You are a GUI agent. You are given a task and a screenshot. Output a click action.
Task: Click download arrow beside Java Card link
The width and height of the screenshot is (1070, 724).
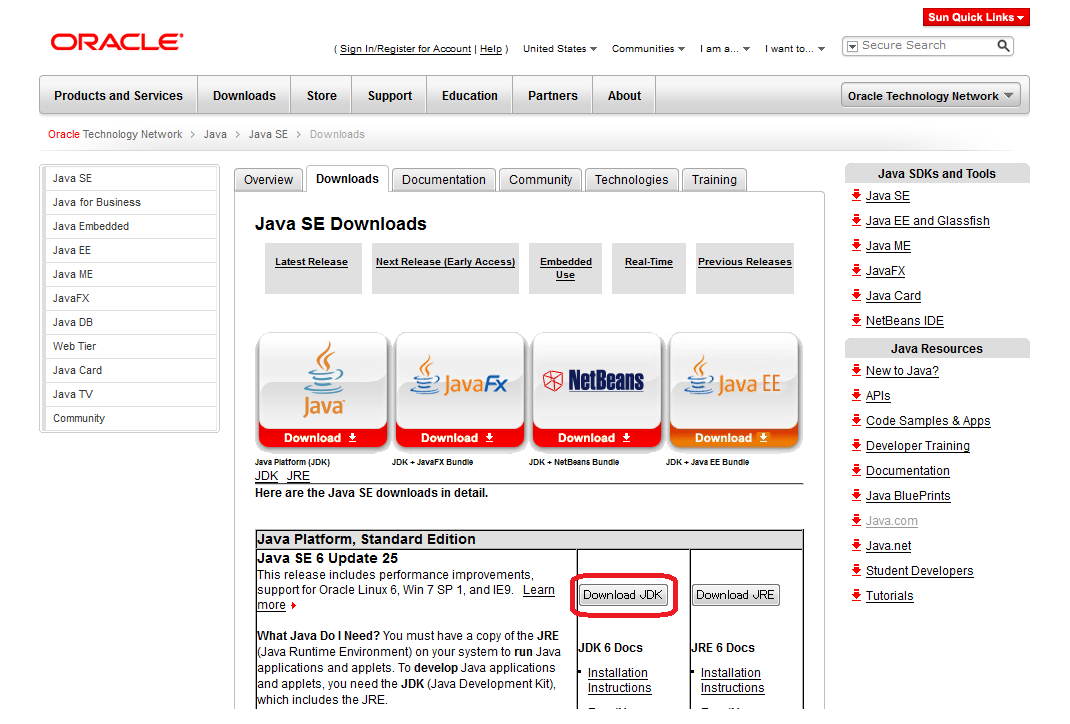pyautogui.click(x=856, y=295)
